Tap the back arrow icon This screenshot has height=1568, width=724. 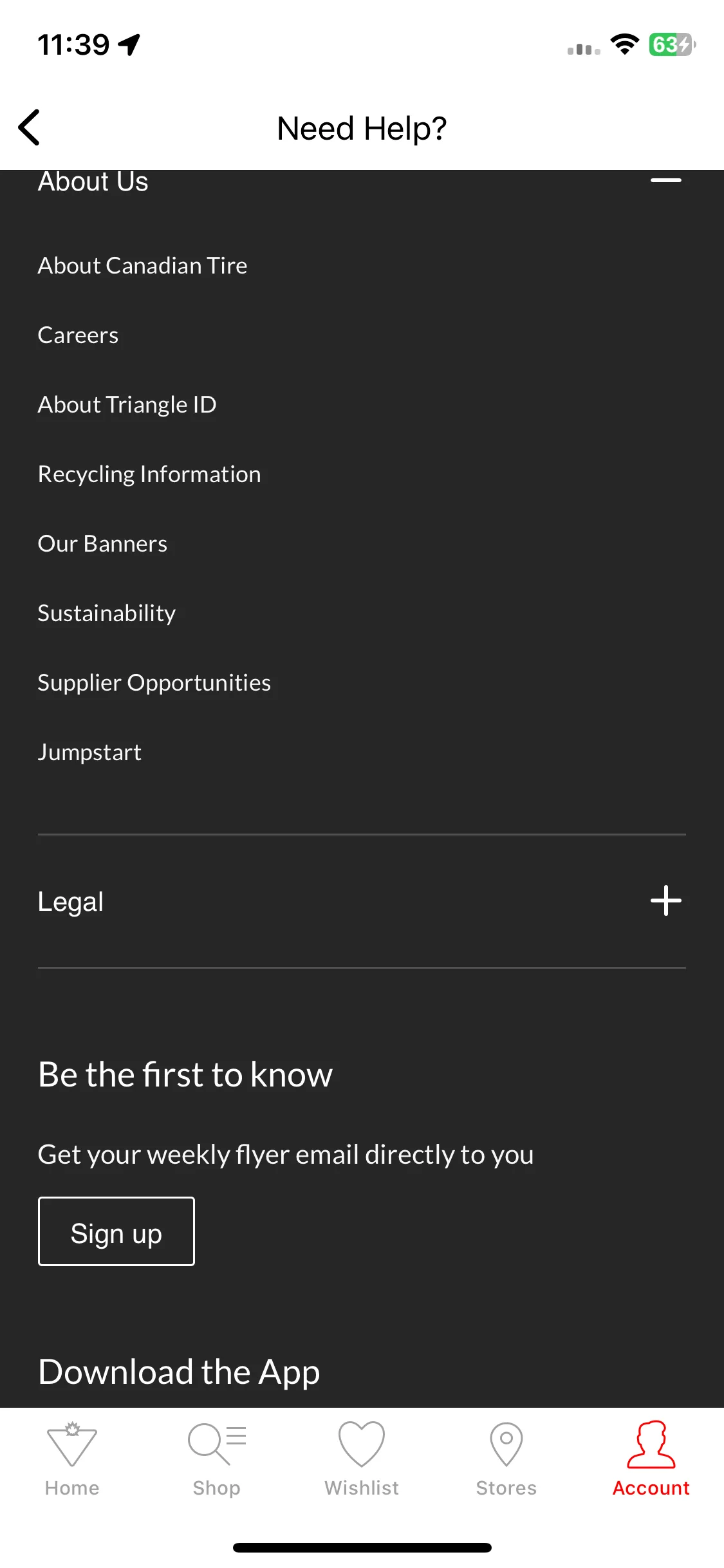pyautogui.click(x=29, y=127)
